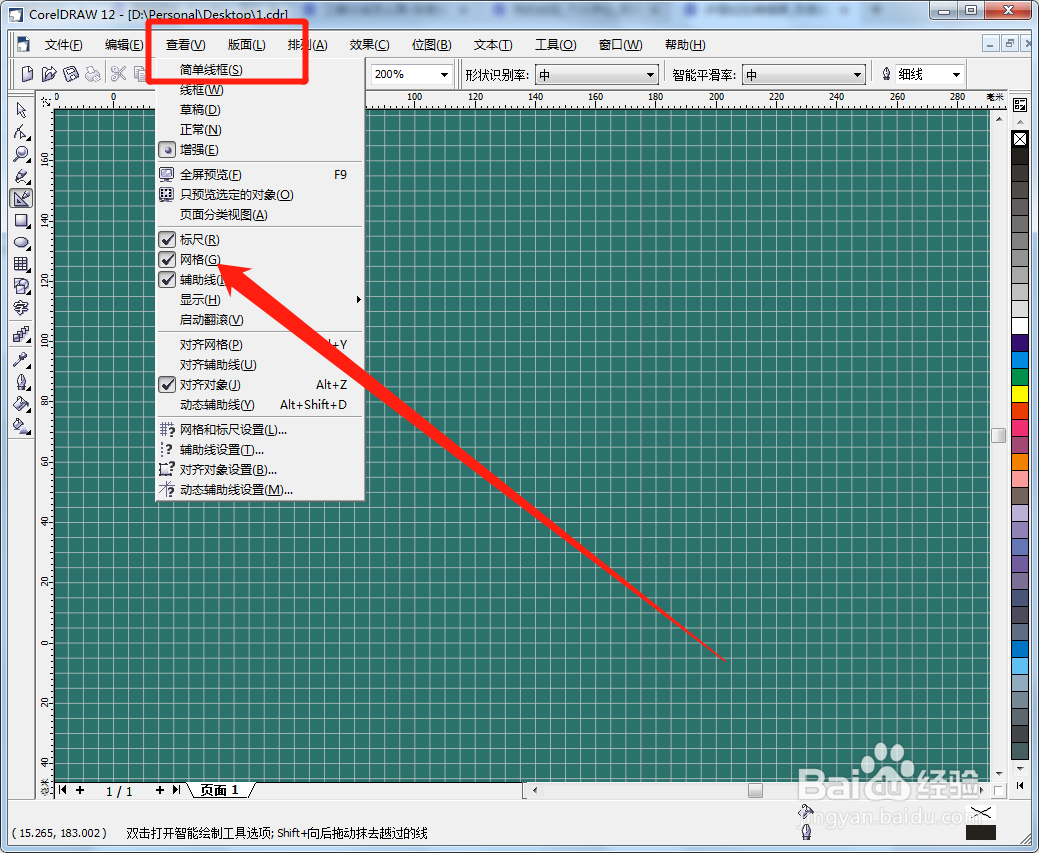The width and height of the screenshot is (1039, 853).
Task: Expand color palette flyout at bottom
Action: click(1020, 785)
